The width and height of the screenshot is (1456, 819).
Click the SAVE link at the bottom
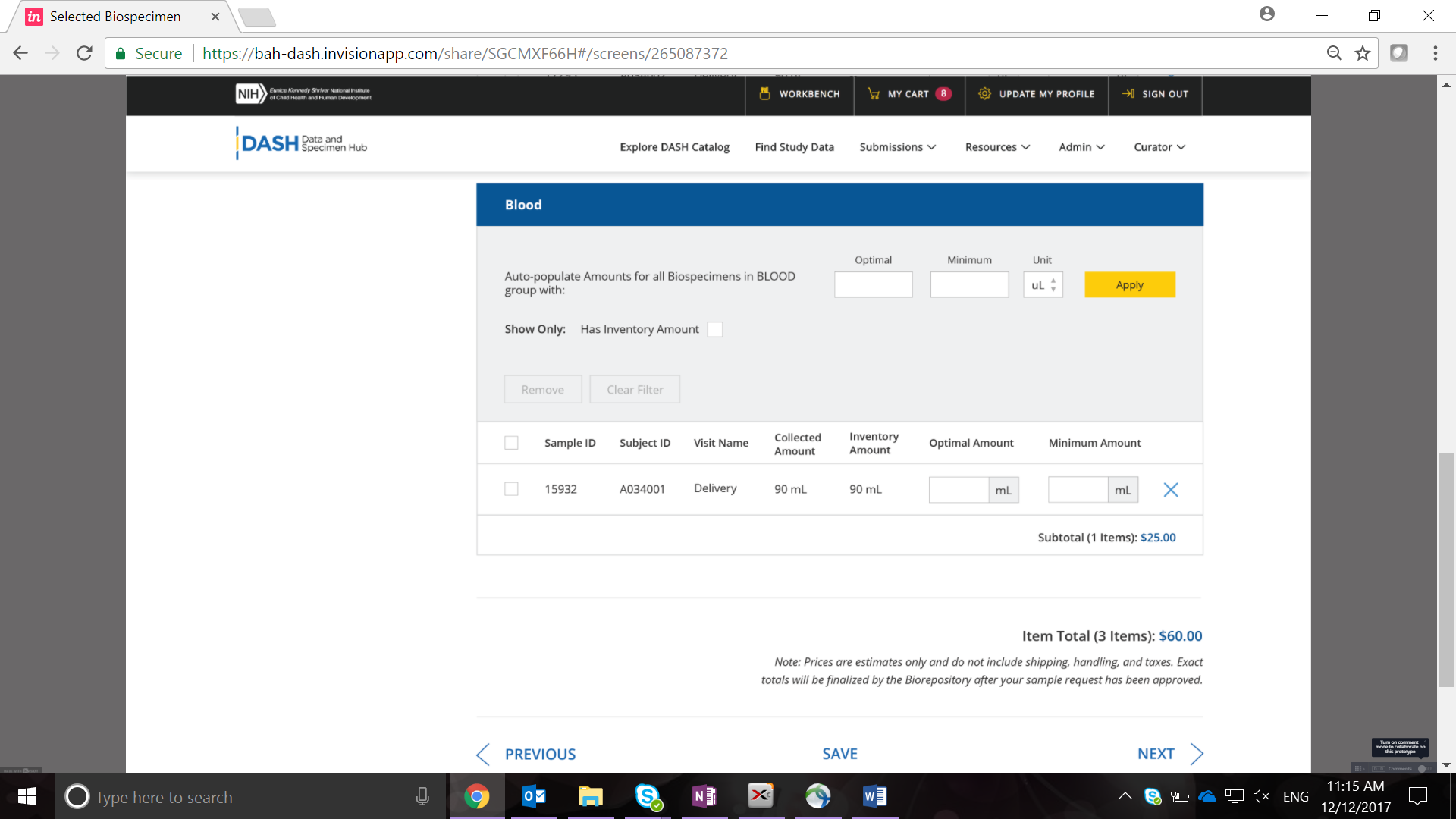[839, 754]
